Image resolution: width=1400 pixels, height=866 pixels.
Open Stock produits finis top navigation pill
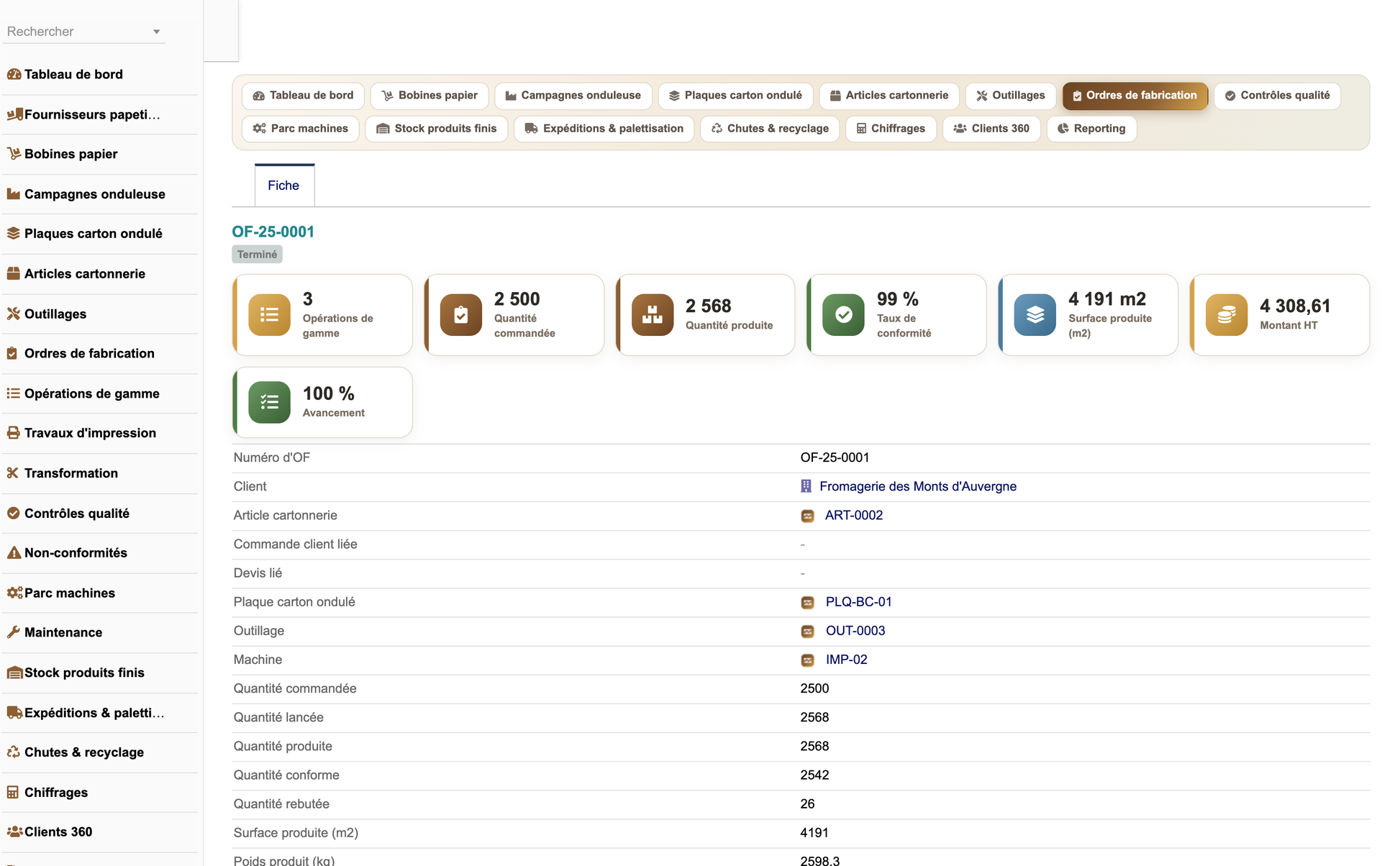437,129
